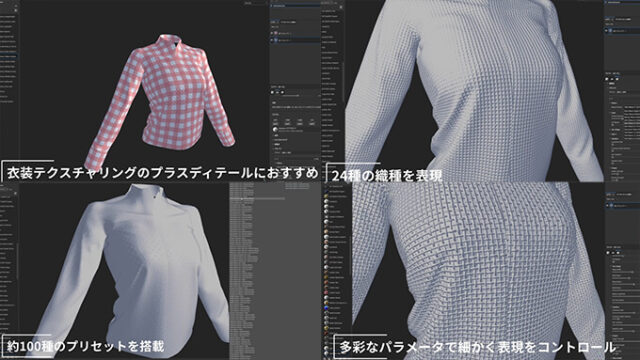Select blue sphere material in bottom material list
This screenshot has height=360, width=640.
click(x=326, y=308)
